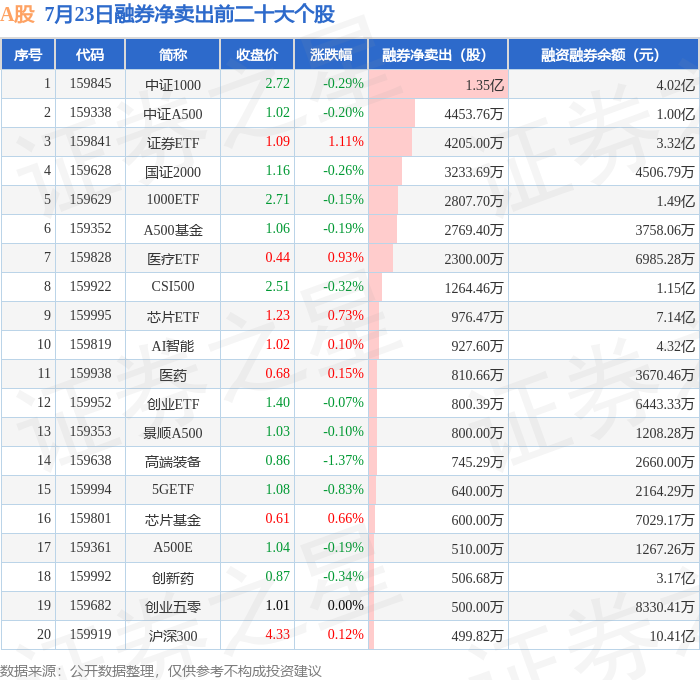The height and width of the screenshot is (680, 700).
Task: Click the 简称 column header
Action: coord(173,54)
